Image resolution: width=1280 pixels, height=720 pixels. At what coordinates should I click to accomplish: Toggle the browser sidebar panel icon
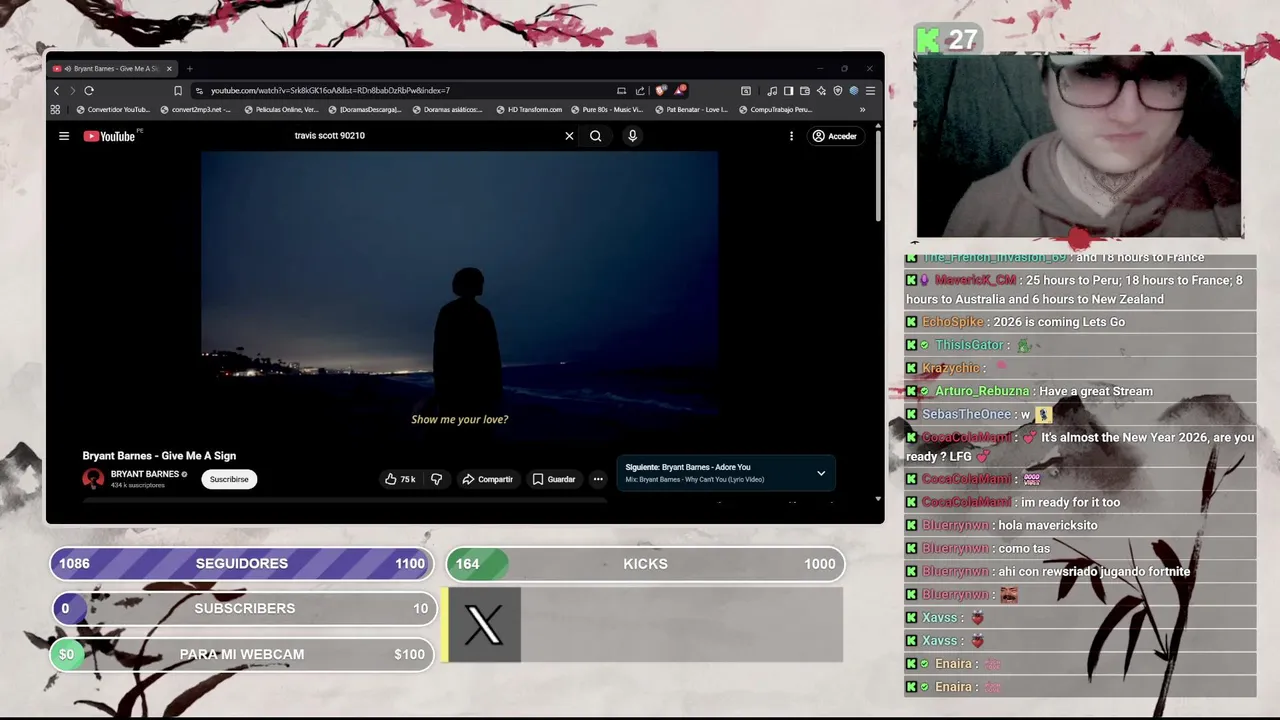coord(788,90)
